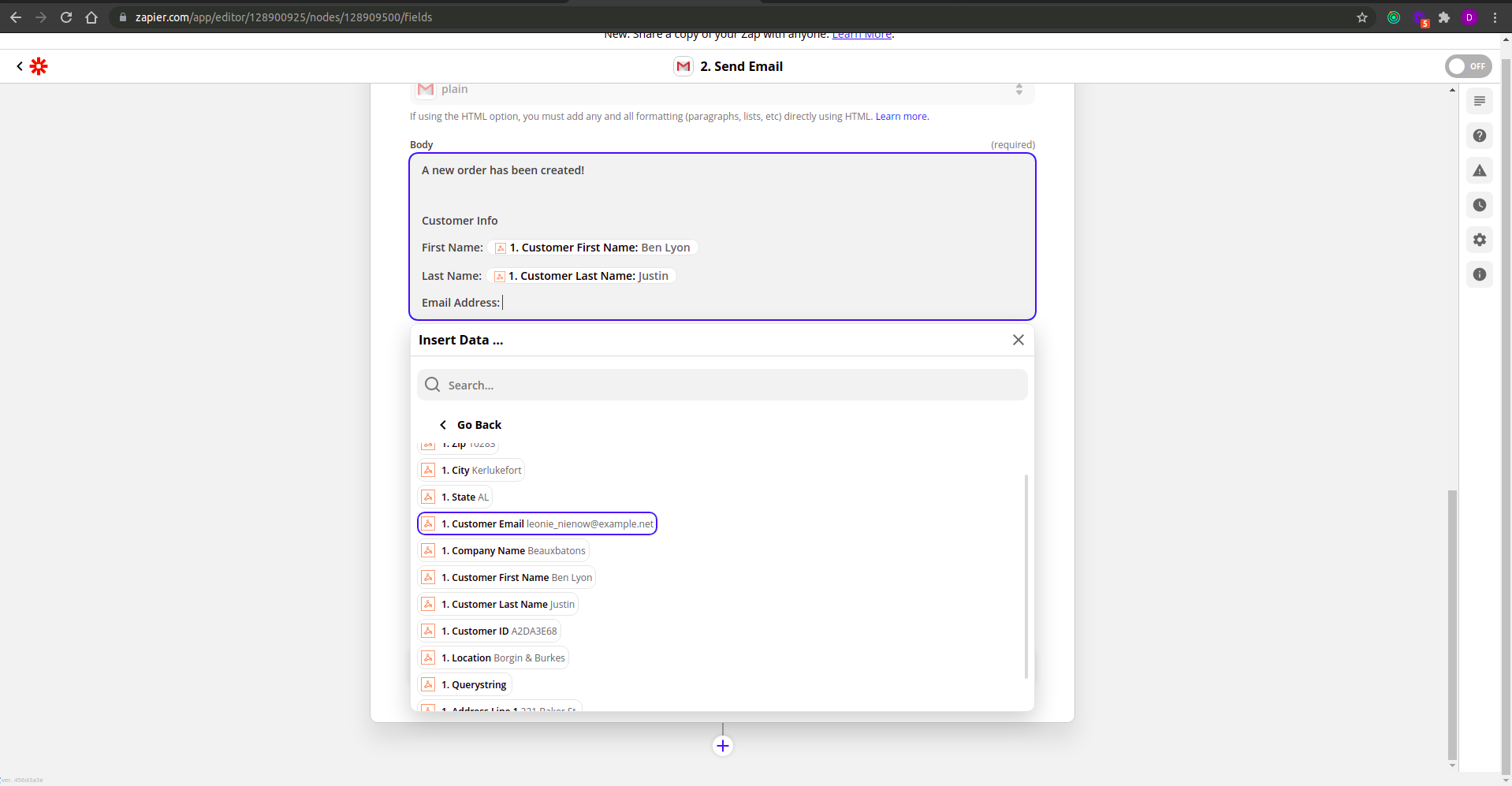Insert the Customer Email field

click(537, 524)
